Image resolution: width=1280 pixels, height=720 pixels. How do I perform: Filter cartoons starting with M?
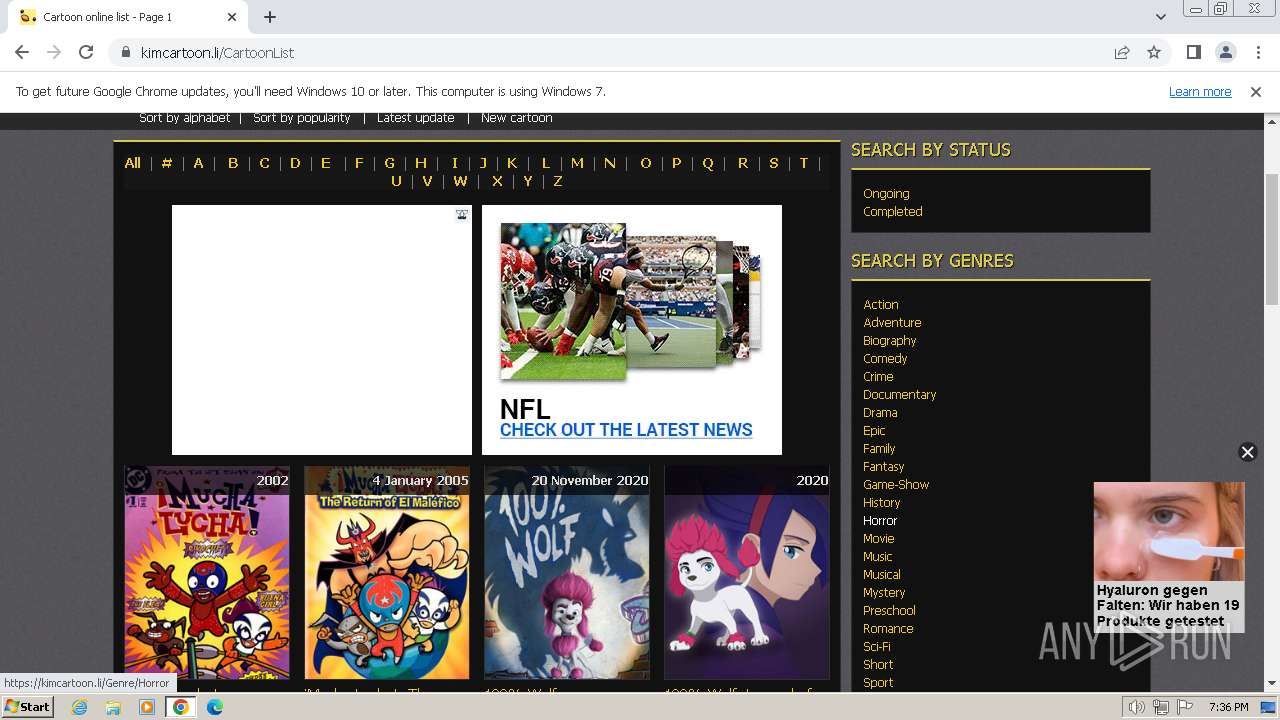pos(577,163)
